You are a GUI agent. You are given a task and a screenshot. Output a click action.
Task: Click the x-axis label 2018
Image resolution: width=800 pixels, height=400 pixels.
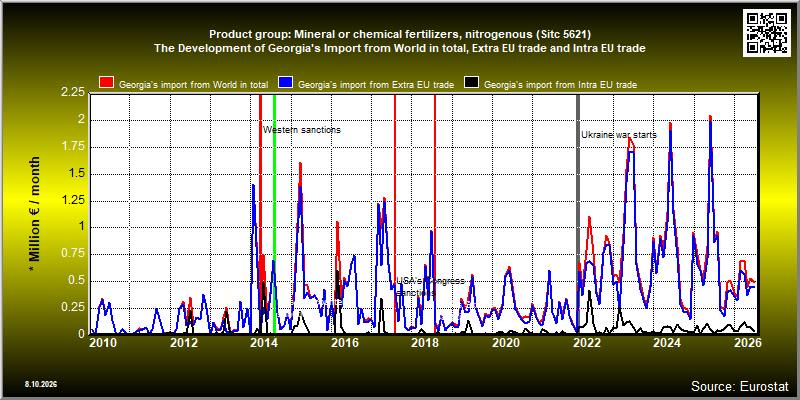point(423,343)
